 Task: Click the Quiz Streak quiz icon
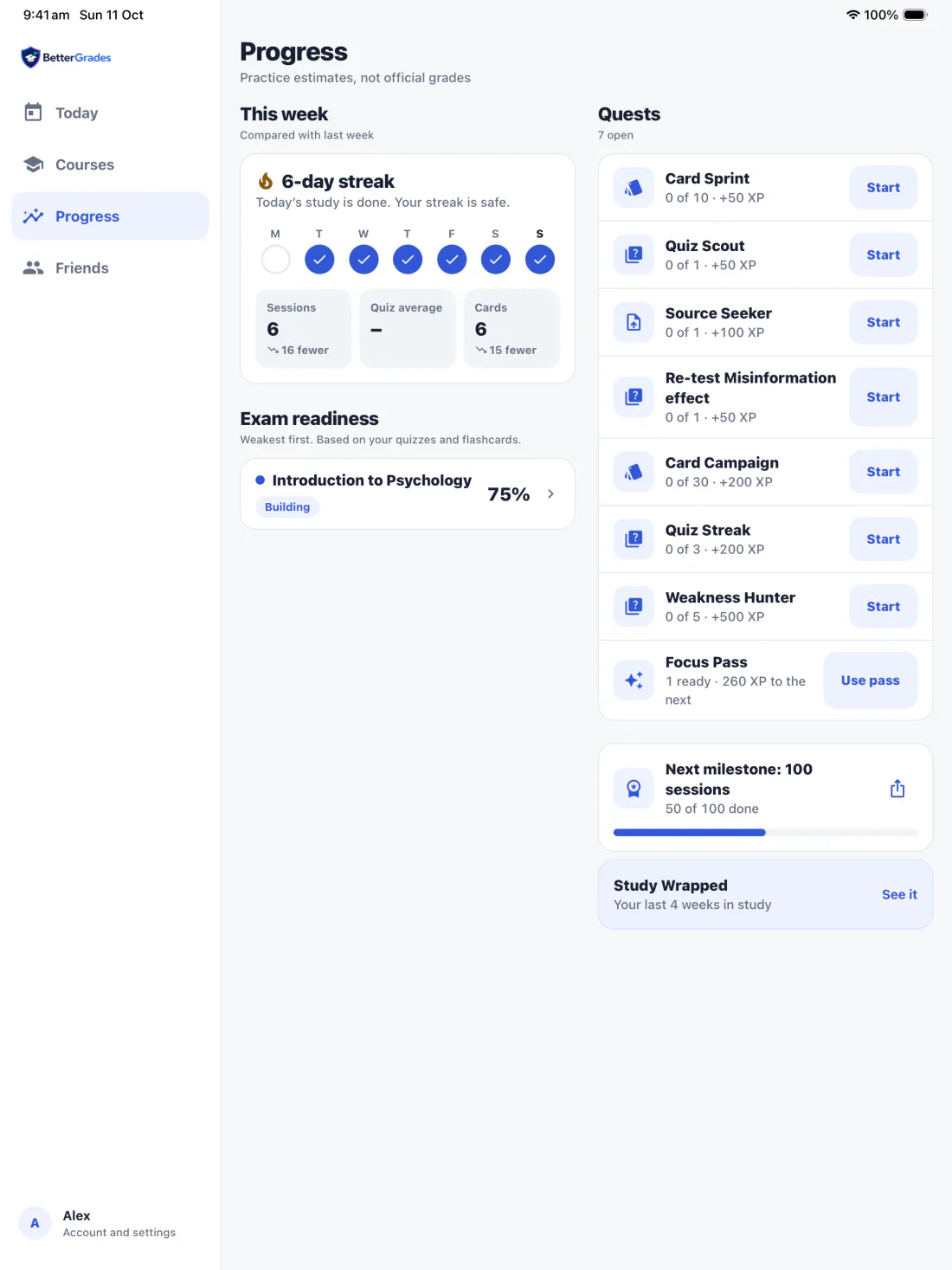634,539
